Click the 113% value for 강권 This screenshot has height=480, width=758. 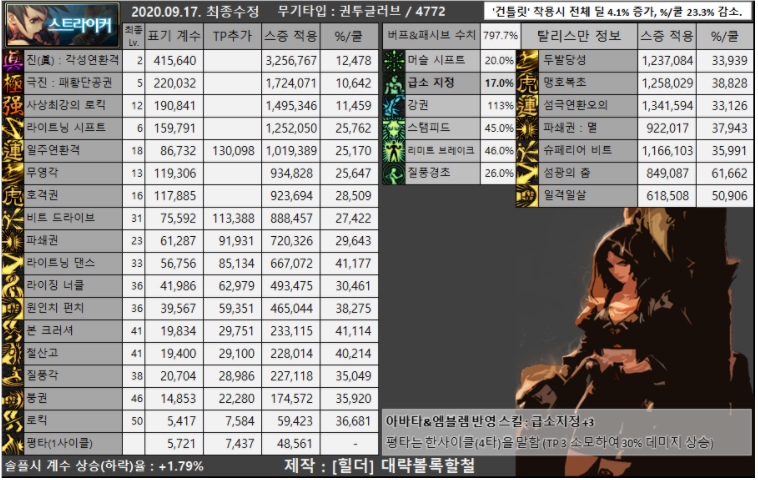[498, 106]
